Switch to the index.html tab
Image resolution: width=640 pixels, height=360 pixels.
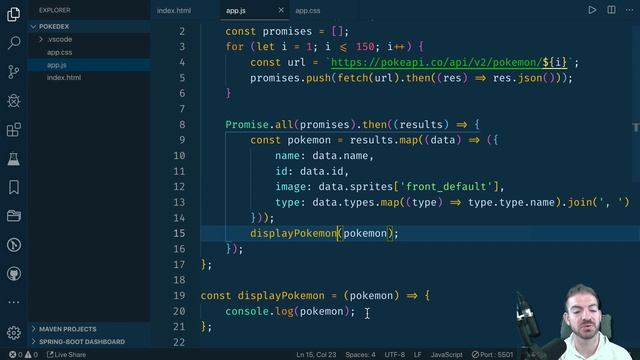pyautogui.click(x=174, y=11)
